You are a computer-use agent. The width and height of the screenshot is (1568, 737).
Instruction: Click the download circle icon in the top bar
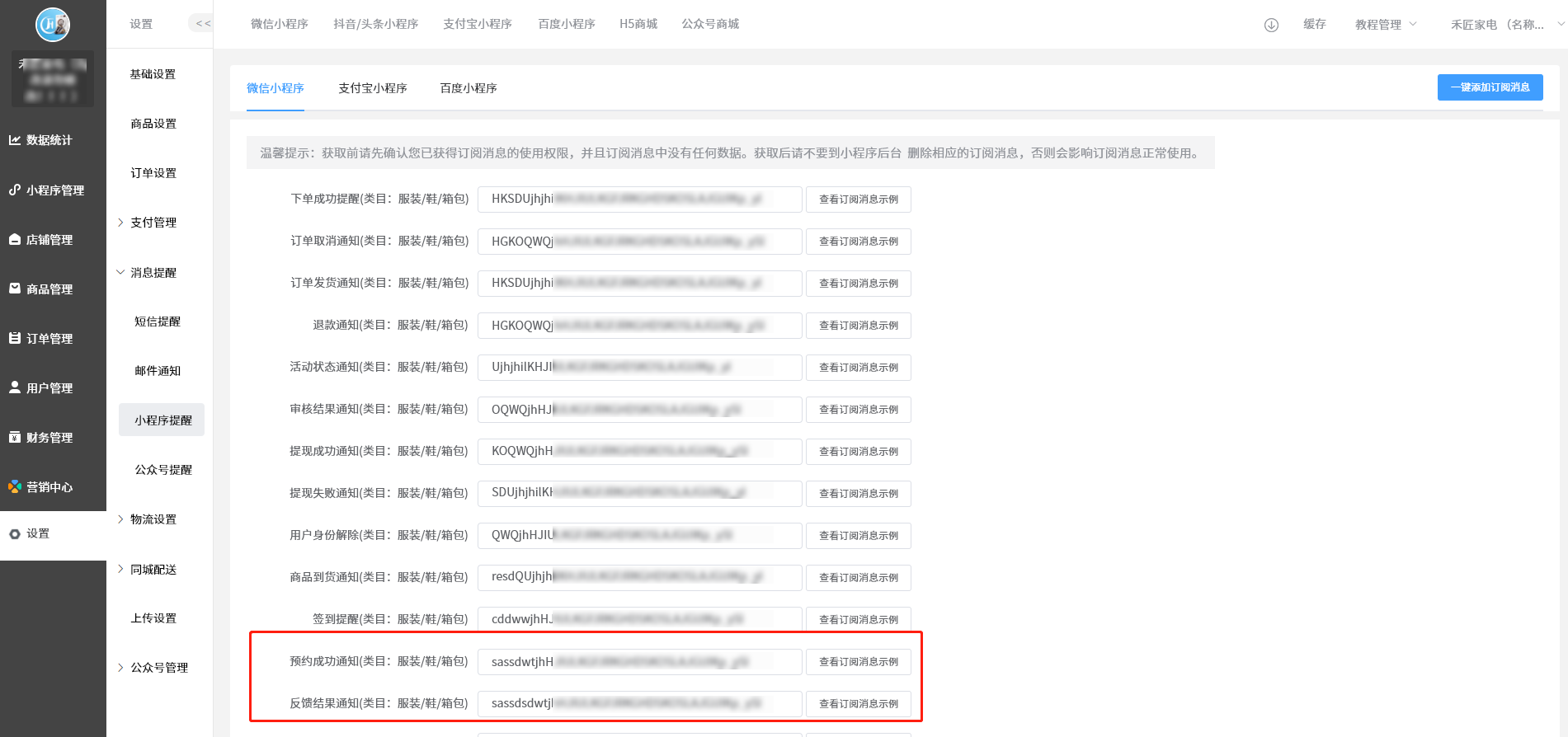coord(1271,25)
